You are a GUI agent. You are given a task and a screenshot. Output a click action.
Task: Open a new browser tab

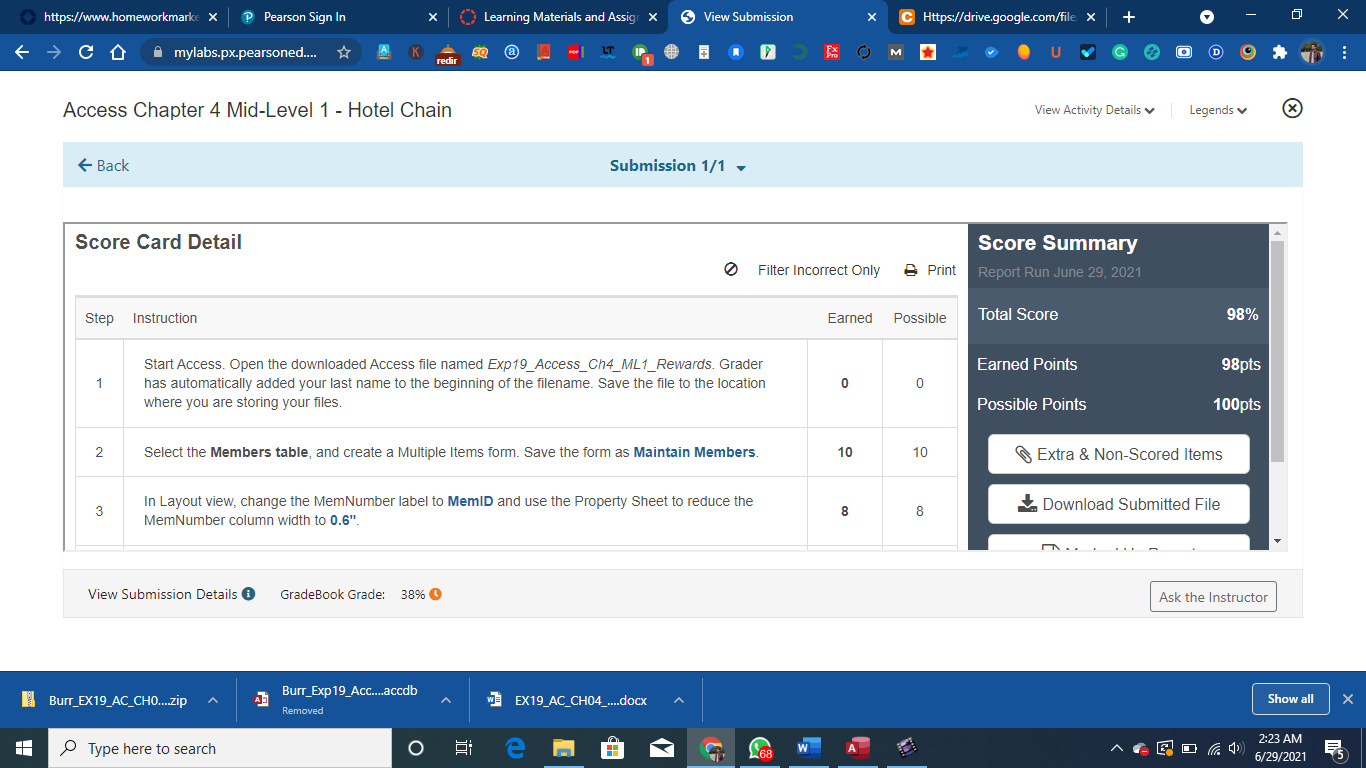[x=1129, y=17]
